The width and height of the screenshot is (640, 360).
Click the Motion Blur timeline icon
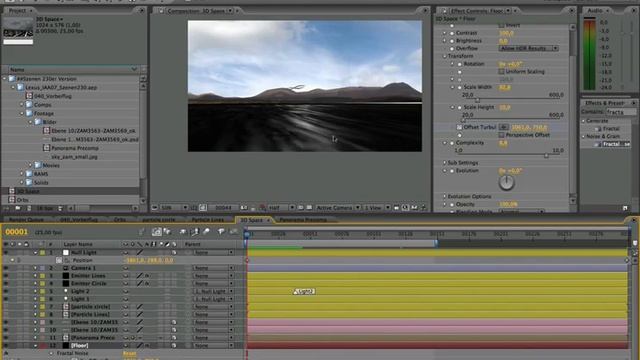[207, 232]
